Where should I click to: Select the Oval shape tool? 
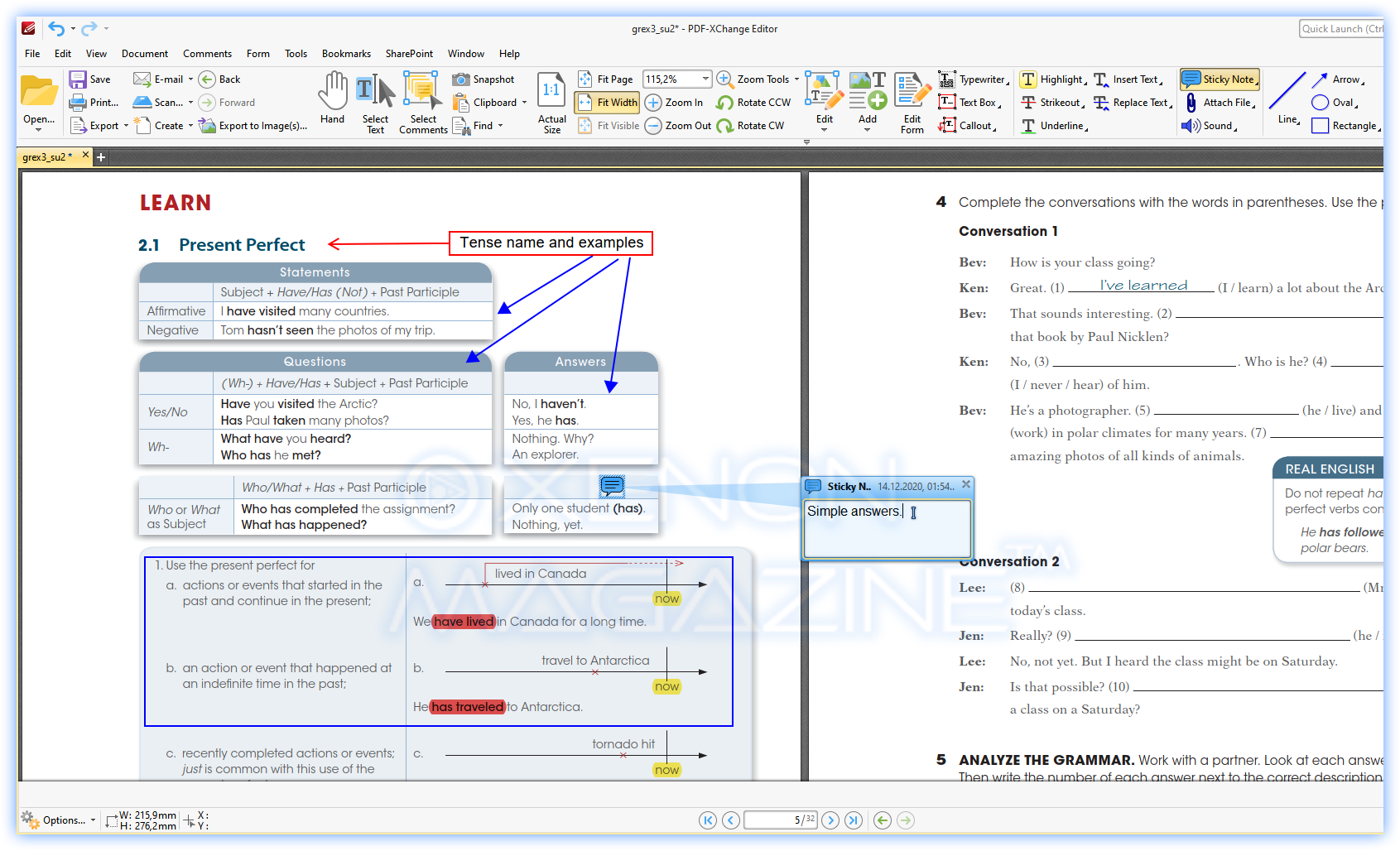click(1335, 103)
